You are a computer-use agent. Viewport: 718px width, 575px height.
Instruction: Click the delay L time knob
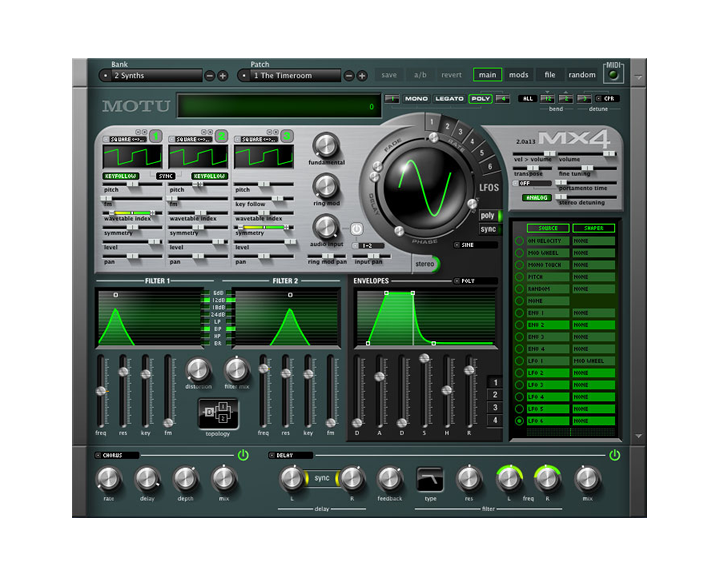tap(292, 478)
